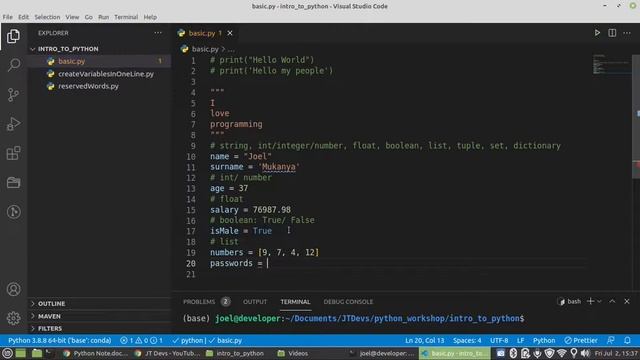Click the editor minimap preview
Image resolution: width=640 pixels, height=360 pixels.
(611, 64)
